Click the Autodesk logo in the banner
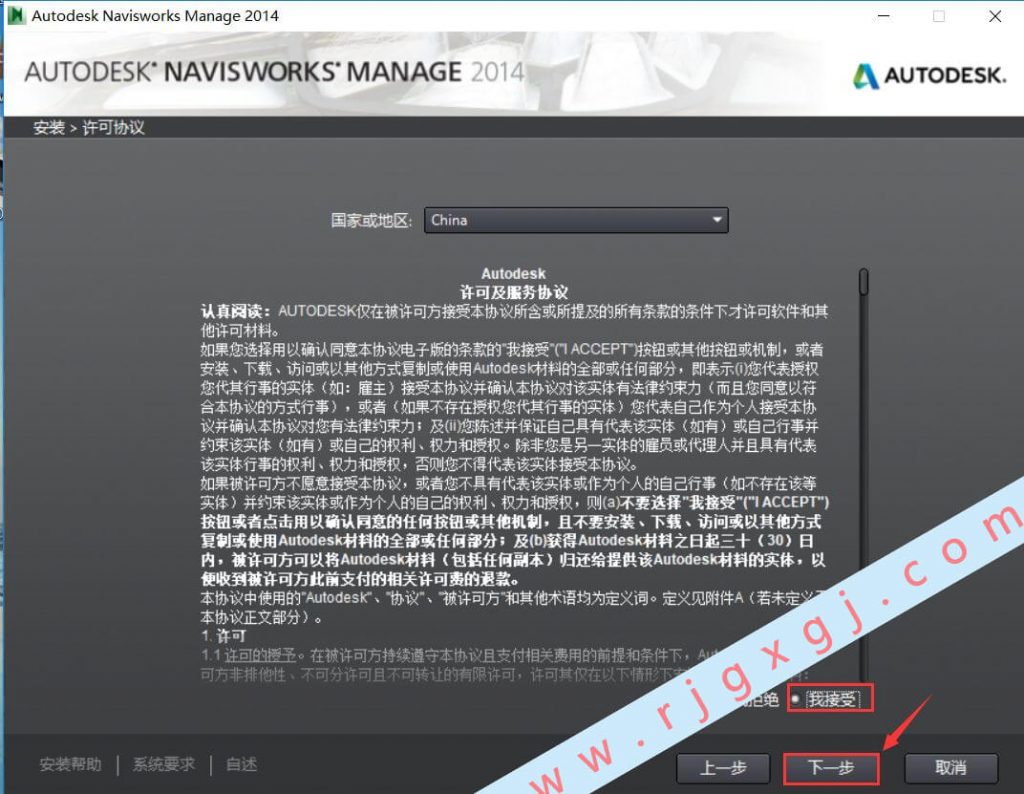This screenshot has width=1024, height=794. [x=929, y=76]
